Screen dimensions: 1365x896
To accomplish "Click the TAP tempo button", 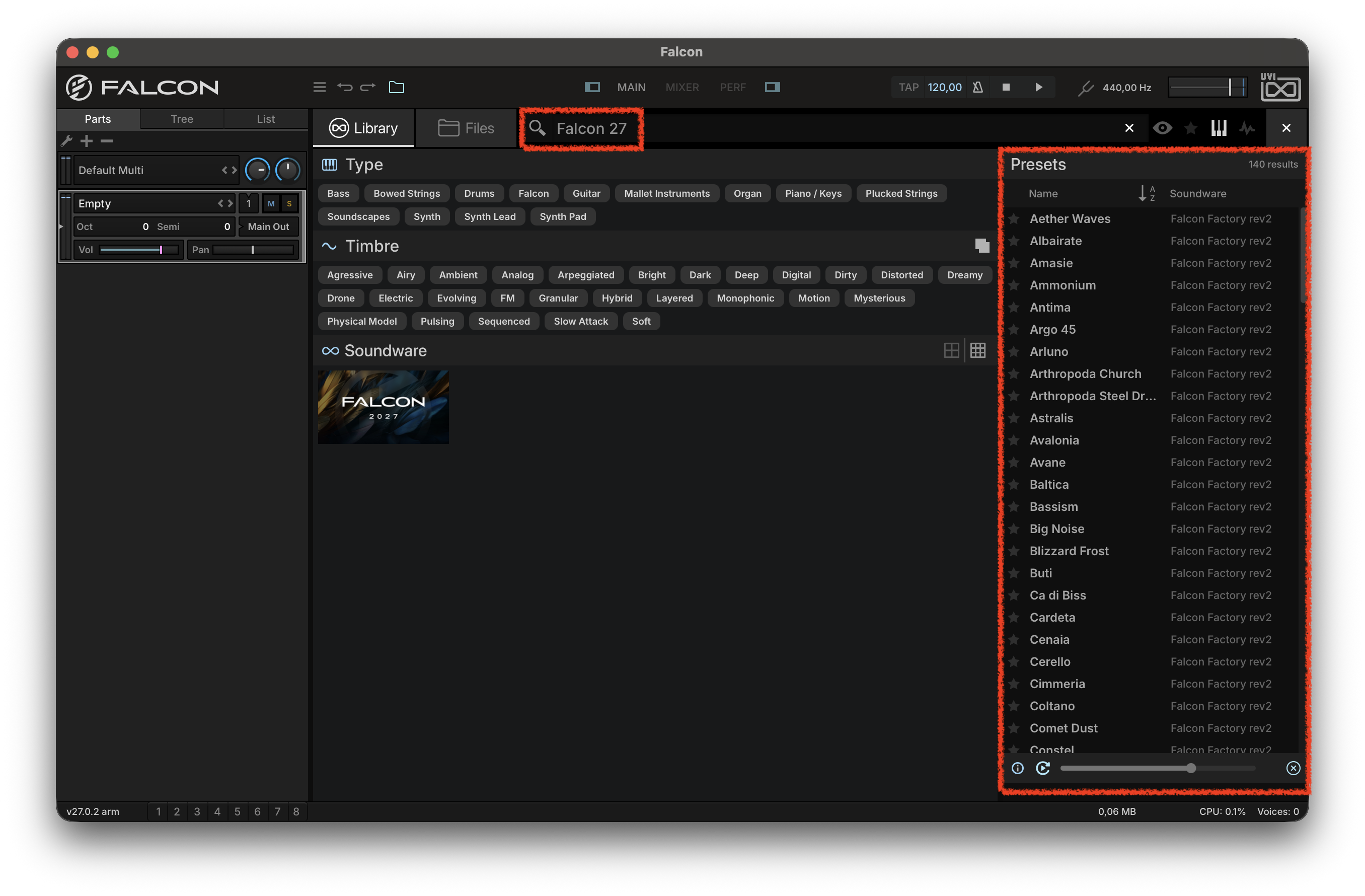I will tap(908, 87).
